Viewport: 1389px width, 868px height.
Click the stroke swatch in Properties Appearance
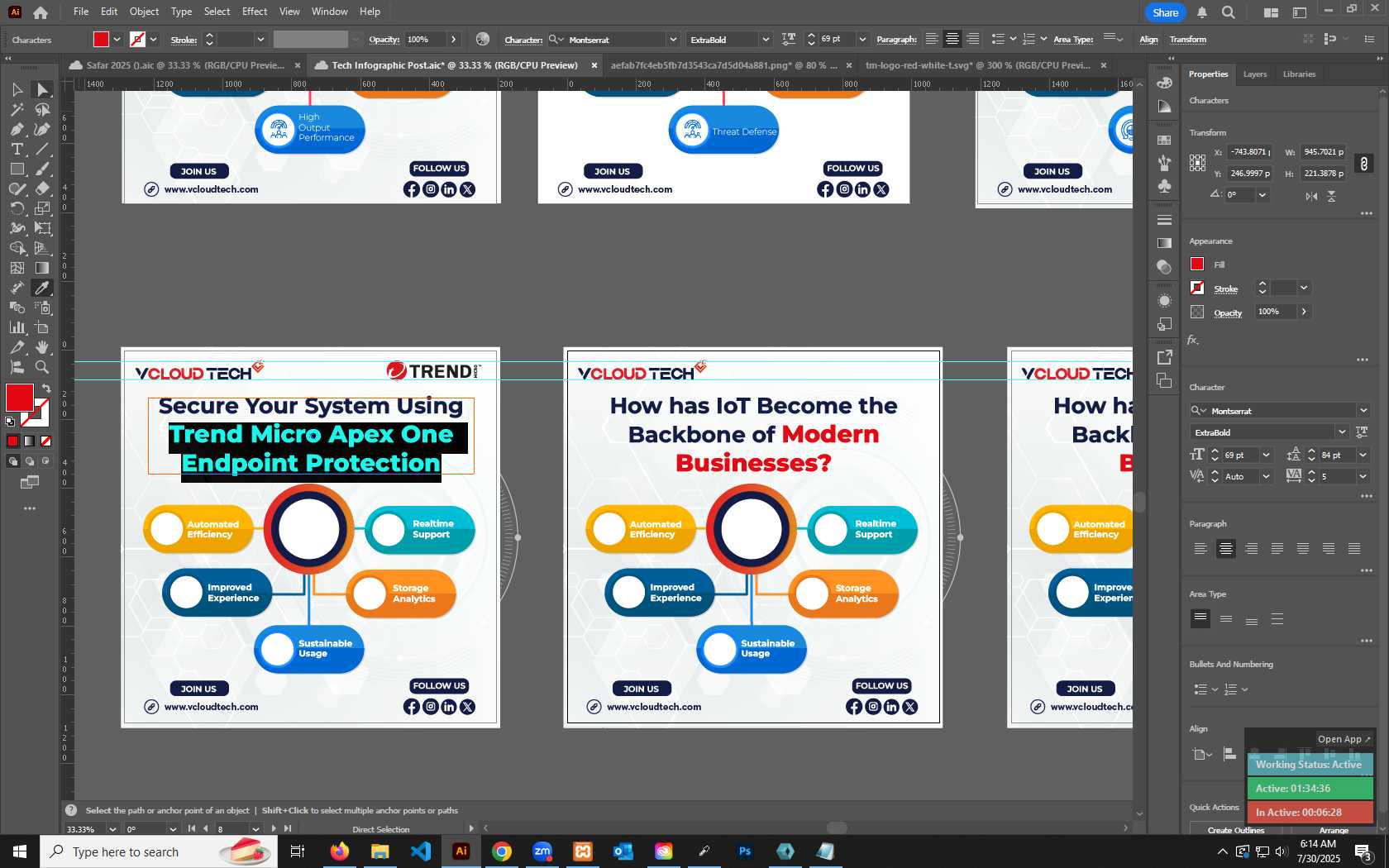1197,288
